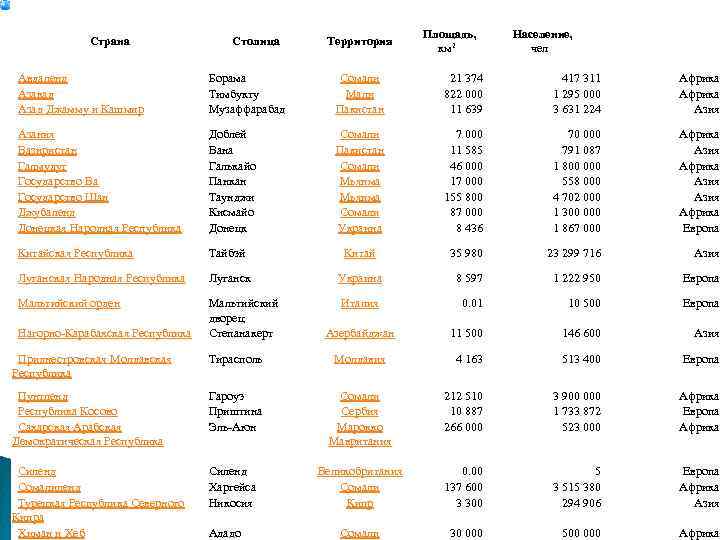Follow the Мавритания territory link
Viewport: 720px width, 540px height.
click(360, 441)
